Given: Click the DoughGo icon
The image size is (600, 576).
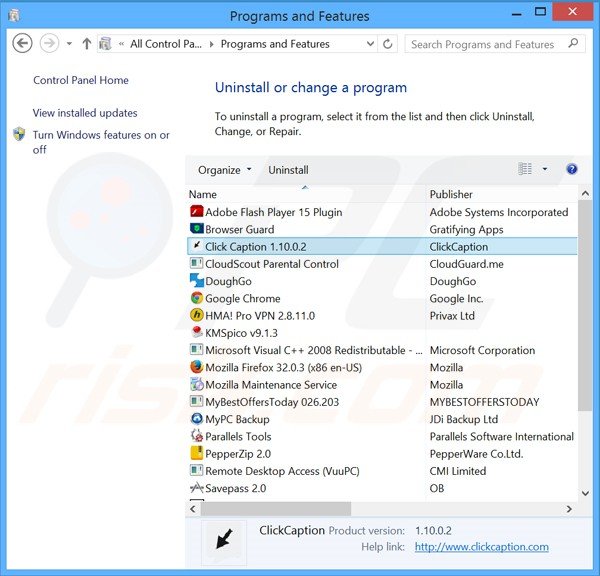Looking at the screenshot, I should pos(197,281).
